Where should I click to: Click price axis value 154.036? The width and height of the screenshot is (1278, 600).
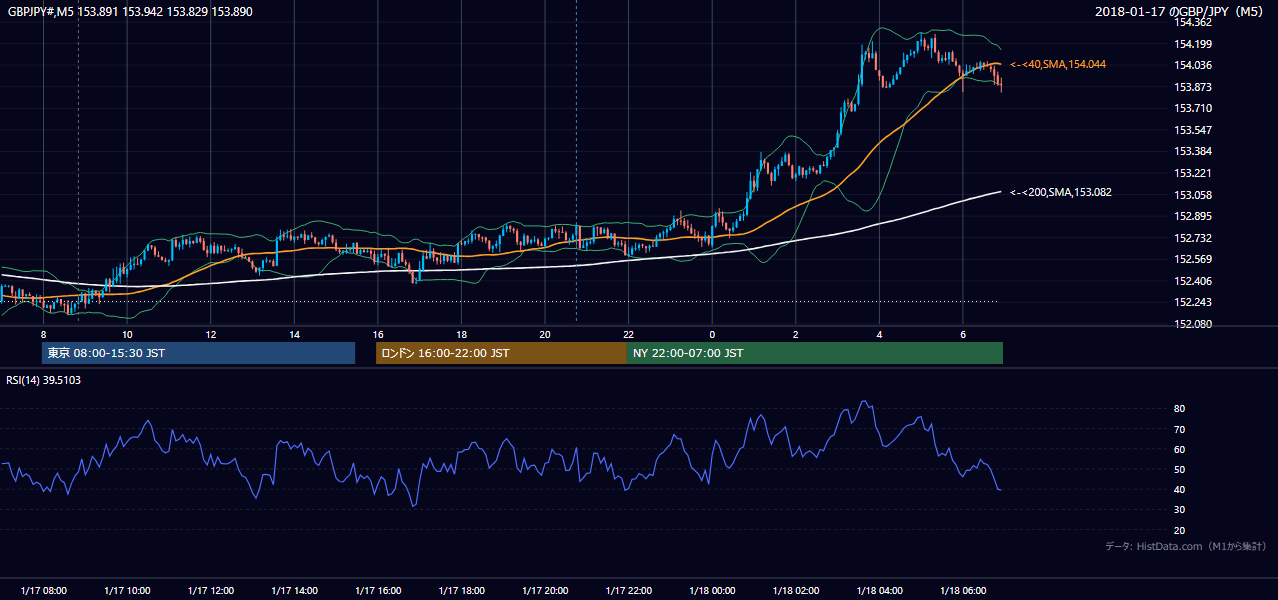(1193, 65)
